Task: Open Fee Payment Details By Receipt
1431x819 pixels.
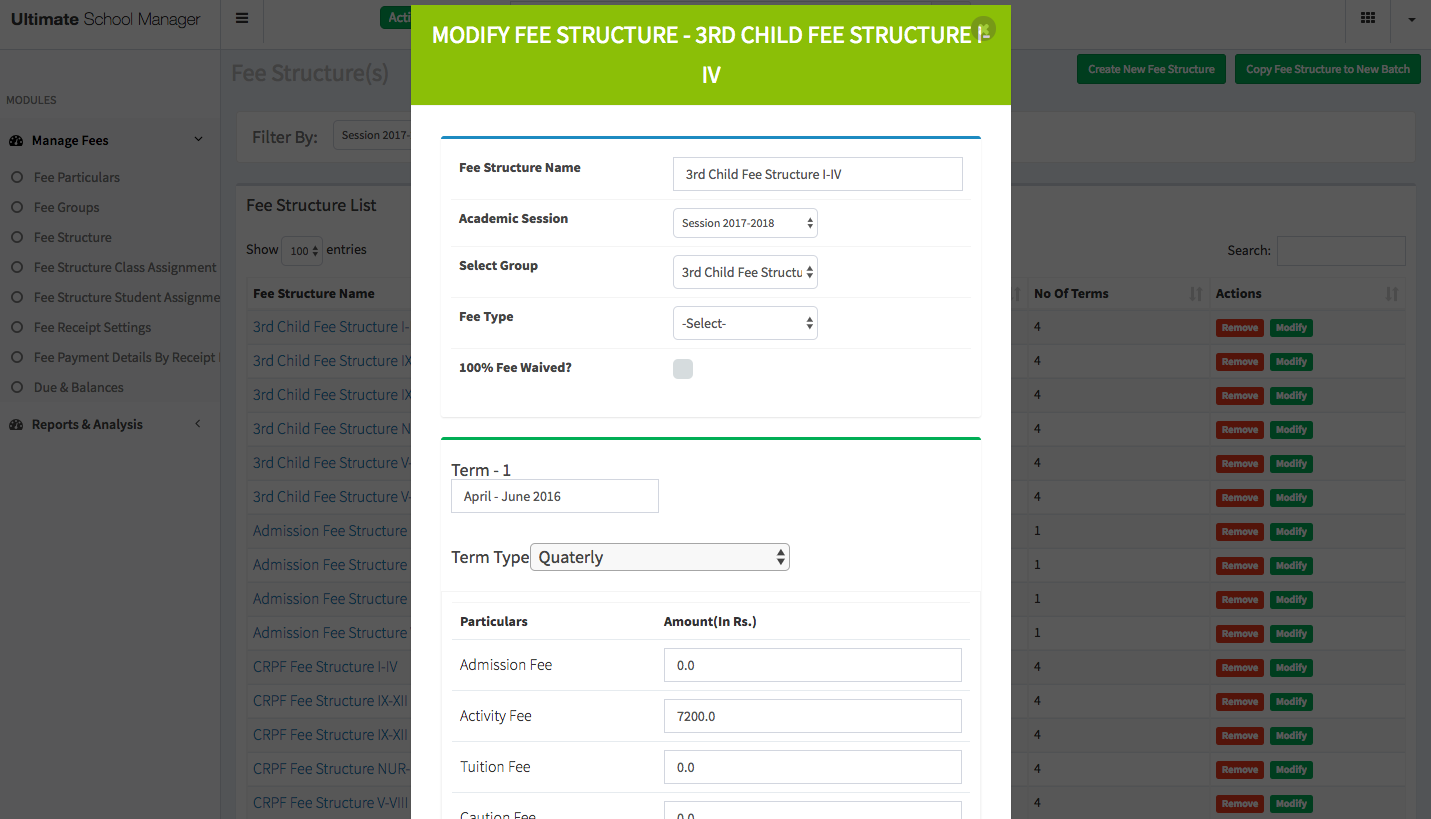Action: 127,357
